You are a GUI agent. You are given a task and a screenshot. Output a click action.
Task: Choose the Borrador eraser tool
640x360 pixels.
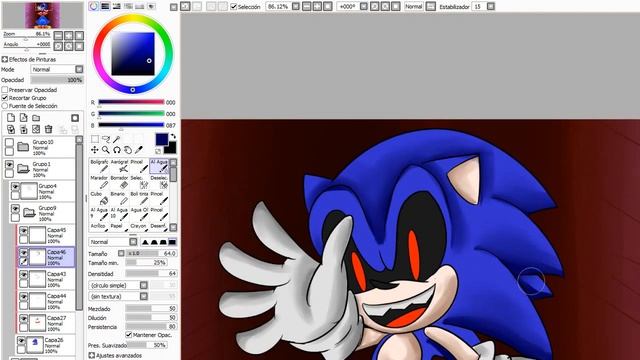coord(119,182)
